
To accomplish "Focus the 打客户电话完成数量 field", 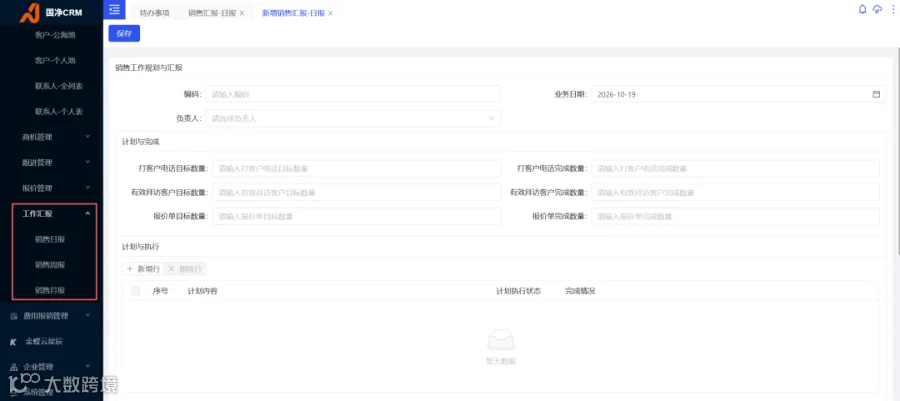I will tap(735, 169).
